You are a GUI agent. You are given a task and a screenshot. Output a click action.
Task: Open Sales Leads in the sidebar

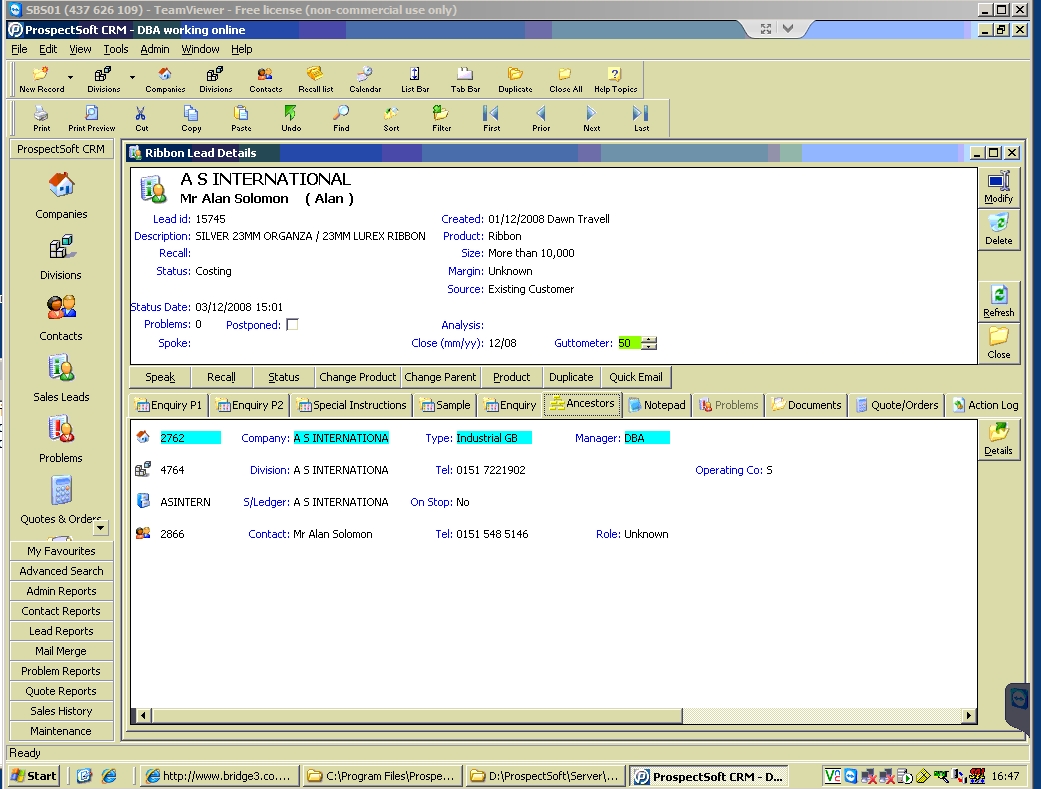[61, 378]
